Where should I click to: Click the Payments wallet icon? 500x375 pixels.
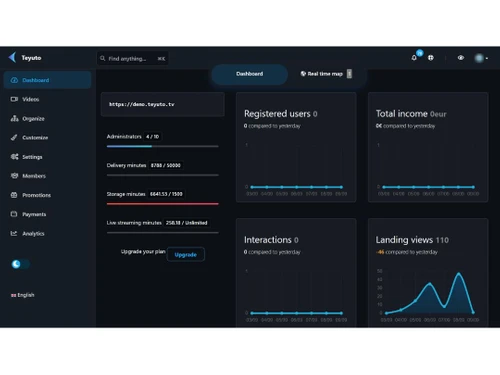coord(14,214)
